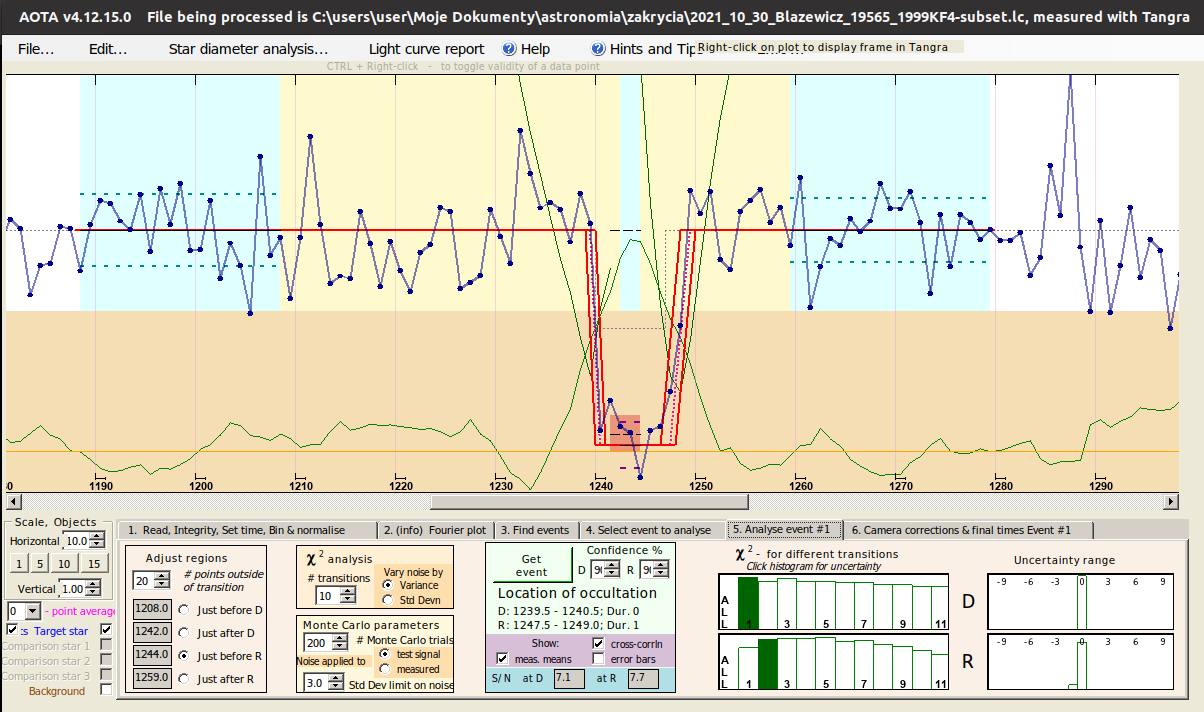The width and height of the screenshot is (1204, 712).
Task: Click the 1242.0 Just after D value box
Action: coord(152,633)
